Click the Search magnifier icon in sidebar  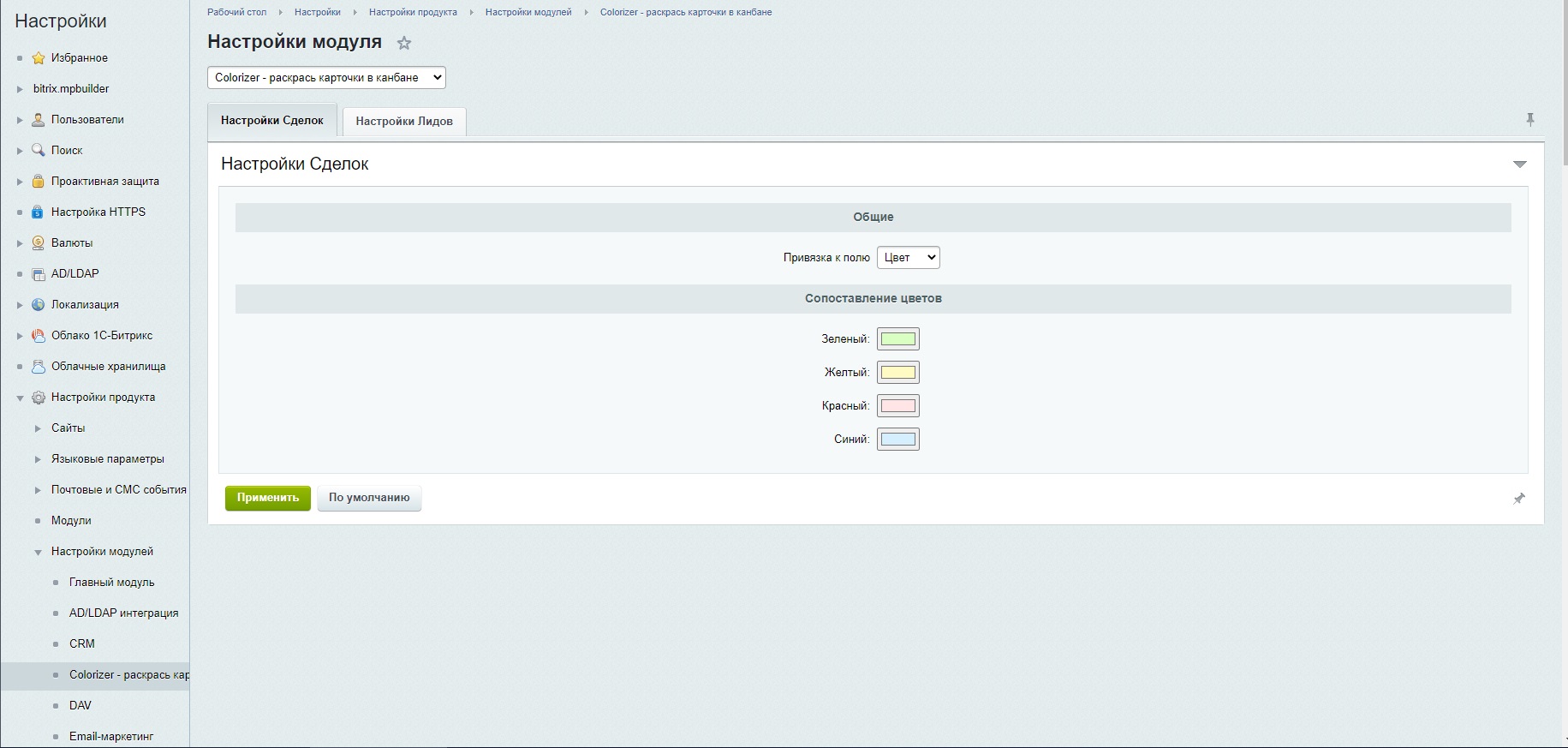[39, 151]
